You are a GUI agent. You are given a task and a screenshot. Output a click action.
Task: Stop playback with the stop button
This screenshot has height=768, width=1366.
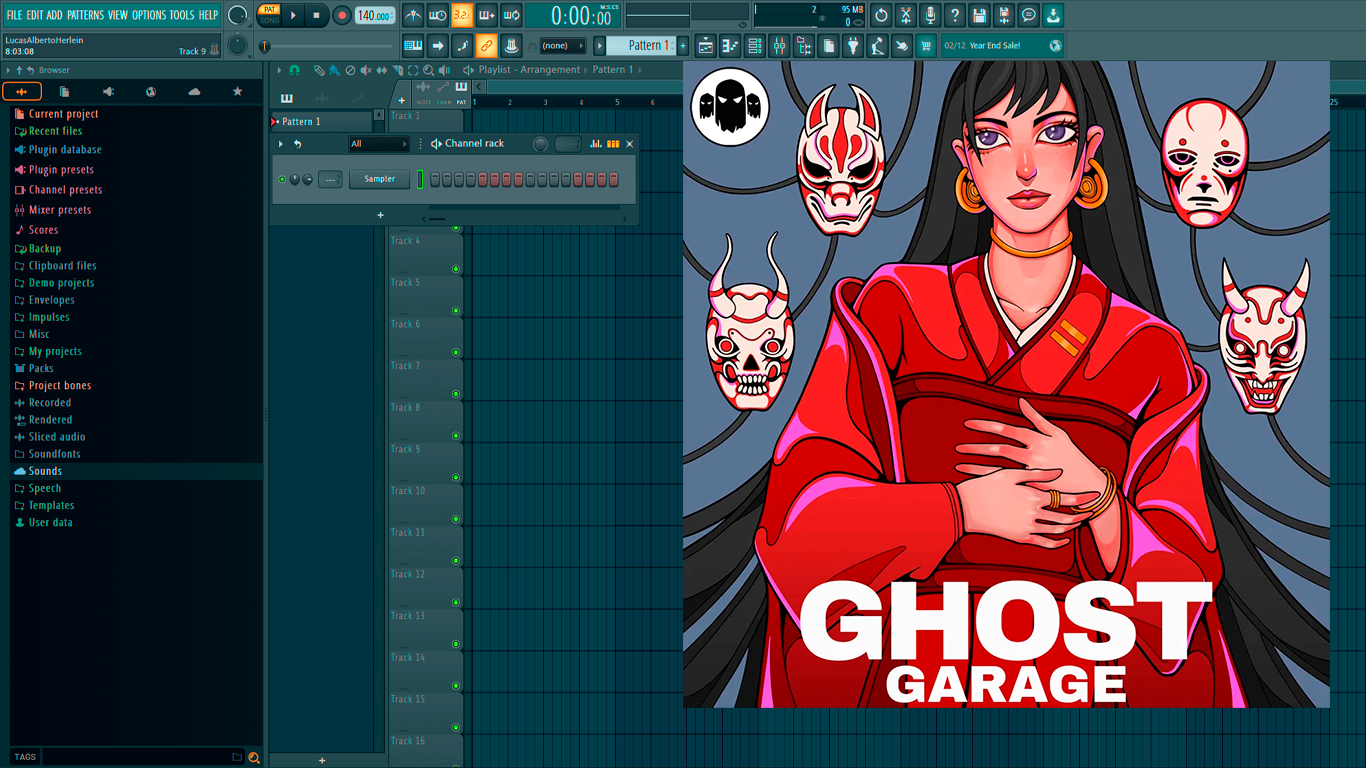[317, 15]
